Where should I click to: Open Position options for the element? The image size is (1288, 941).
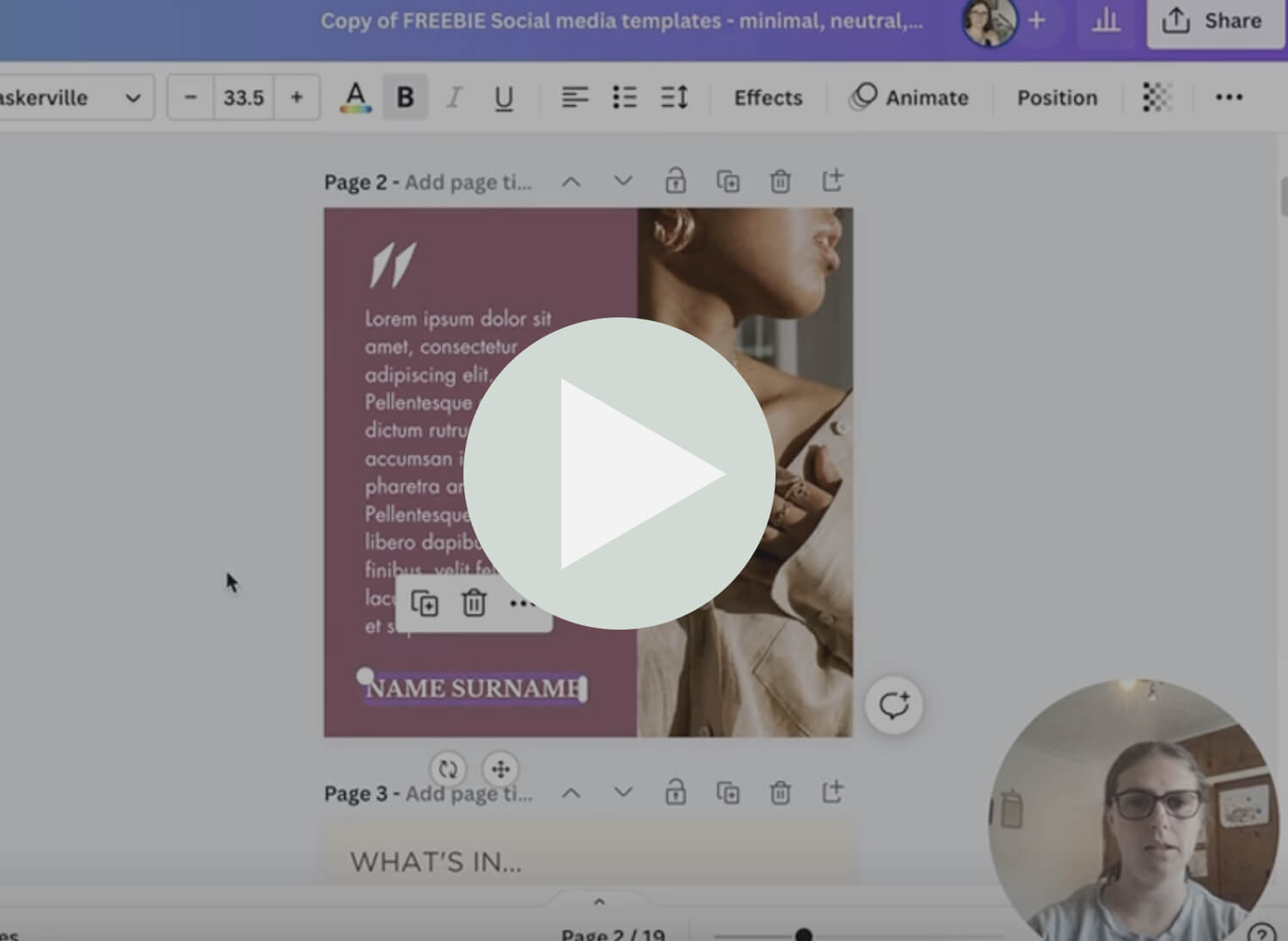1057,97
